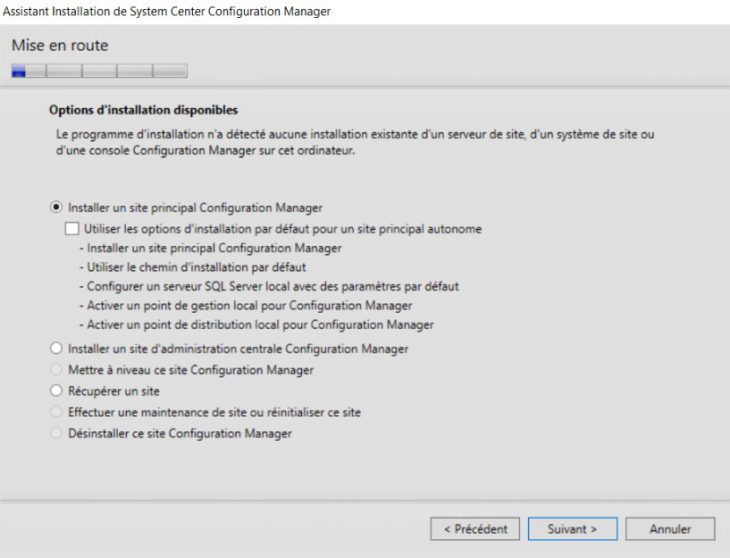This screenshot has height=558, width=730.
Task: Select 'Installer un site principal Configuration Manager' radio button
Action: 55,208
